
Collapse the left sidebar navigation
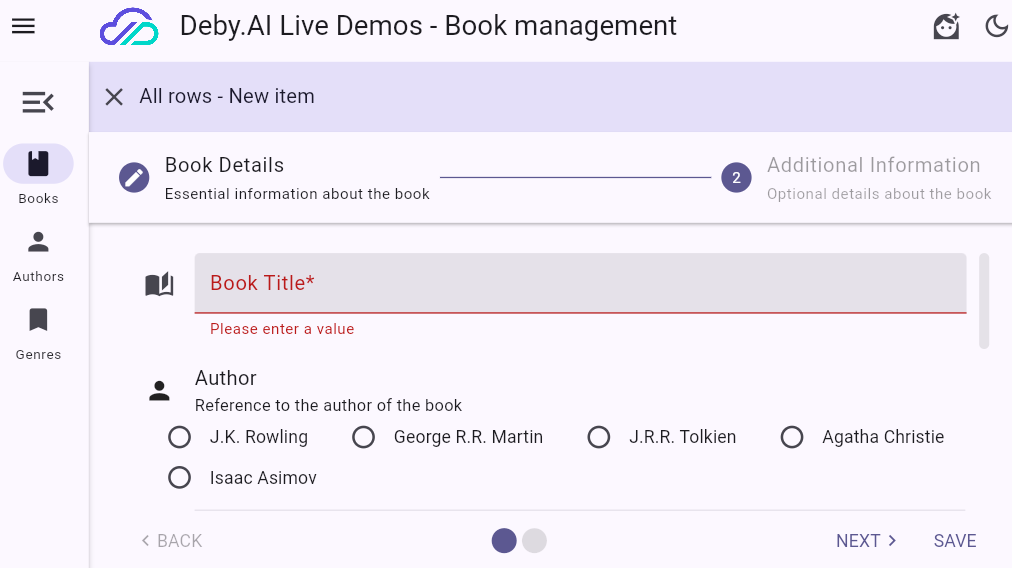[x=38, y=102]
